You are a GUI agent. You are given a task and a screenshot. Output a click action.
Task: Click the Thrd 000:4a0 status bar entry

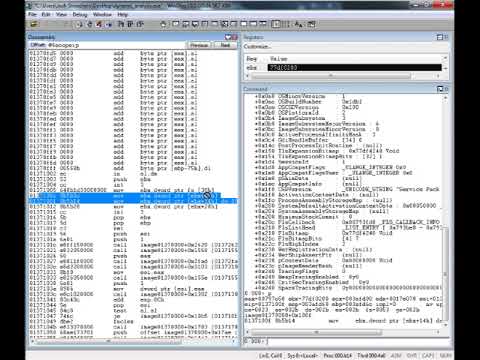[x=371, y=356]
